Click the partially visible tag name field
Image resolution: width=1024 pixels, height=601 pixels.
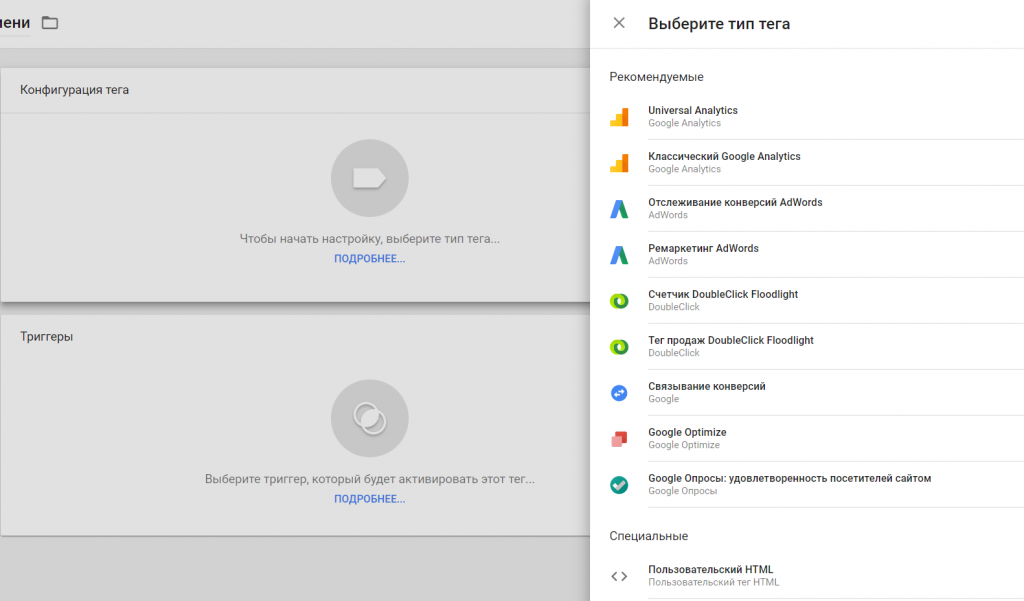coord(15,24)
